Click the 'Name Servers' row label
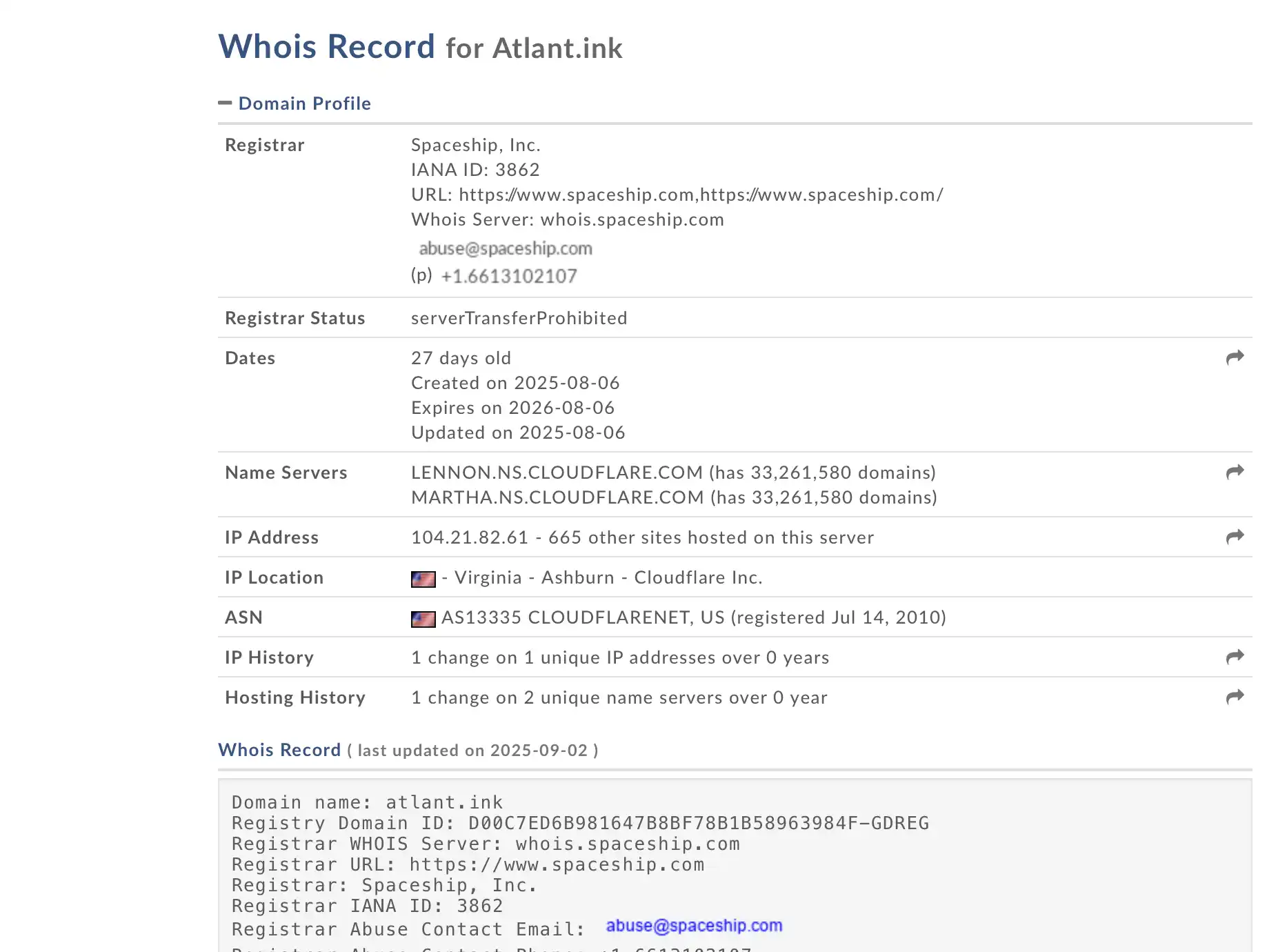This screenshot has width=1287, height=952. coord(286,473)
